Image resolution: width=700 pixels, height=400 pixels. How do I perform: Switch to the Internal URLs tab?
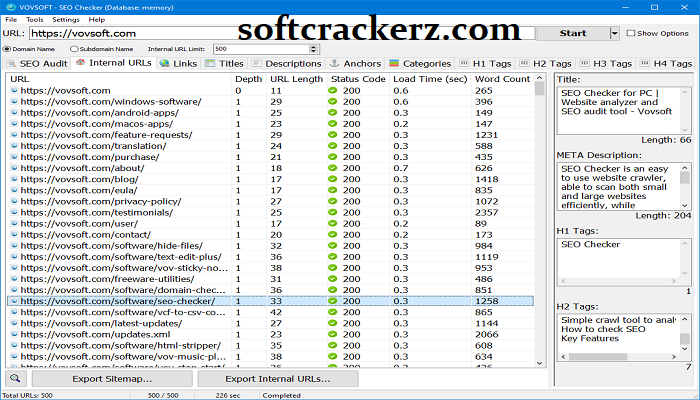115,63
